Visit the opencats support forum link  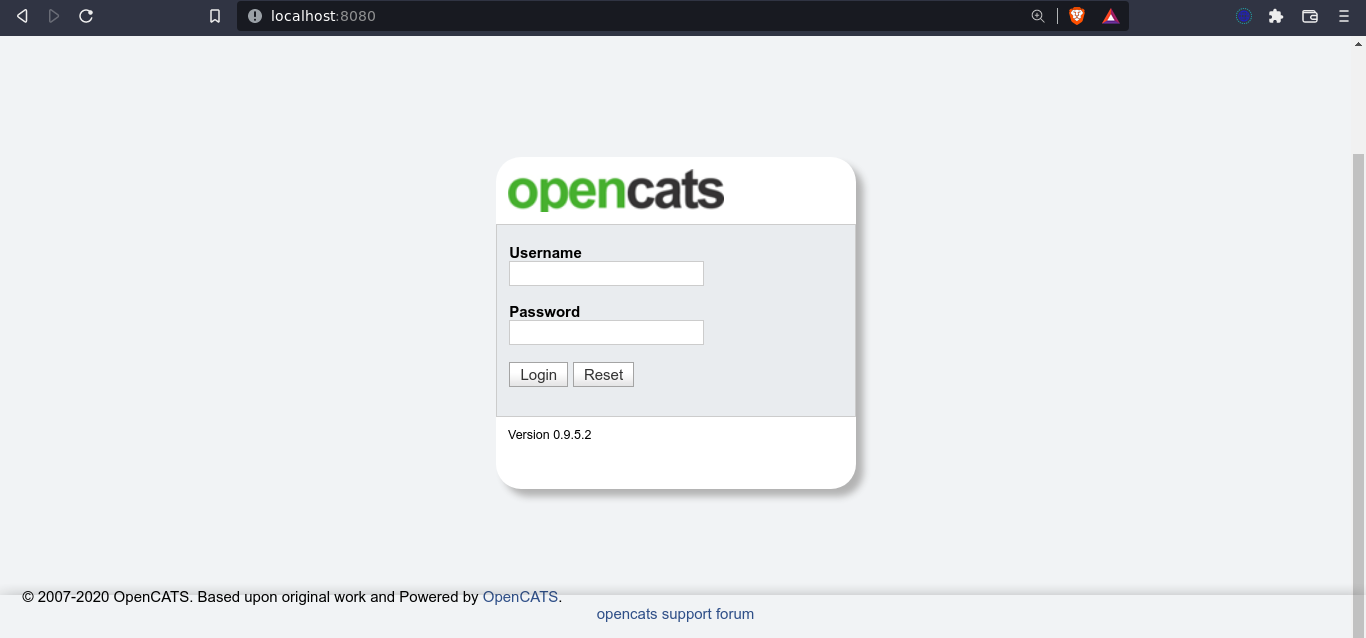point(675,614)
